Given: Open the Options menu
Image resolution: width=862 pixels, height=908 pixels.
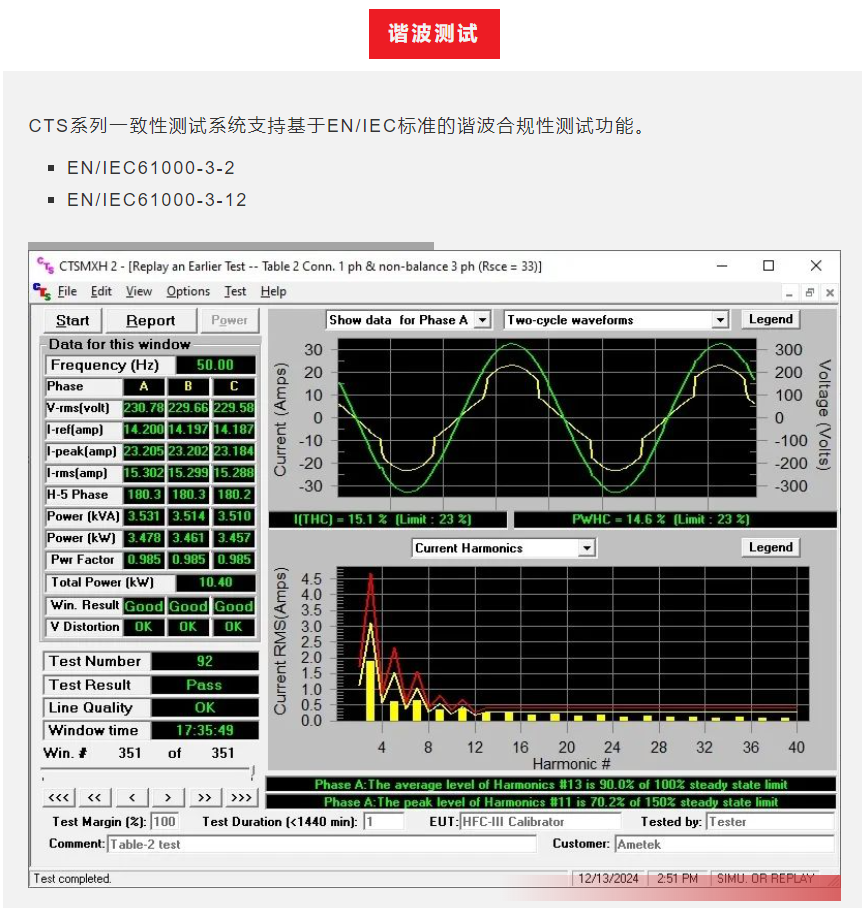Looking at the screenshot, I should pyautogui.click(x=188, y=291).
